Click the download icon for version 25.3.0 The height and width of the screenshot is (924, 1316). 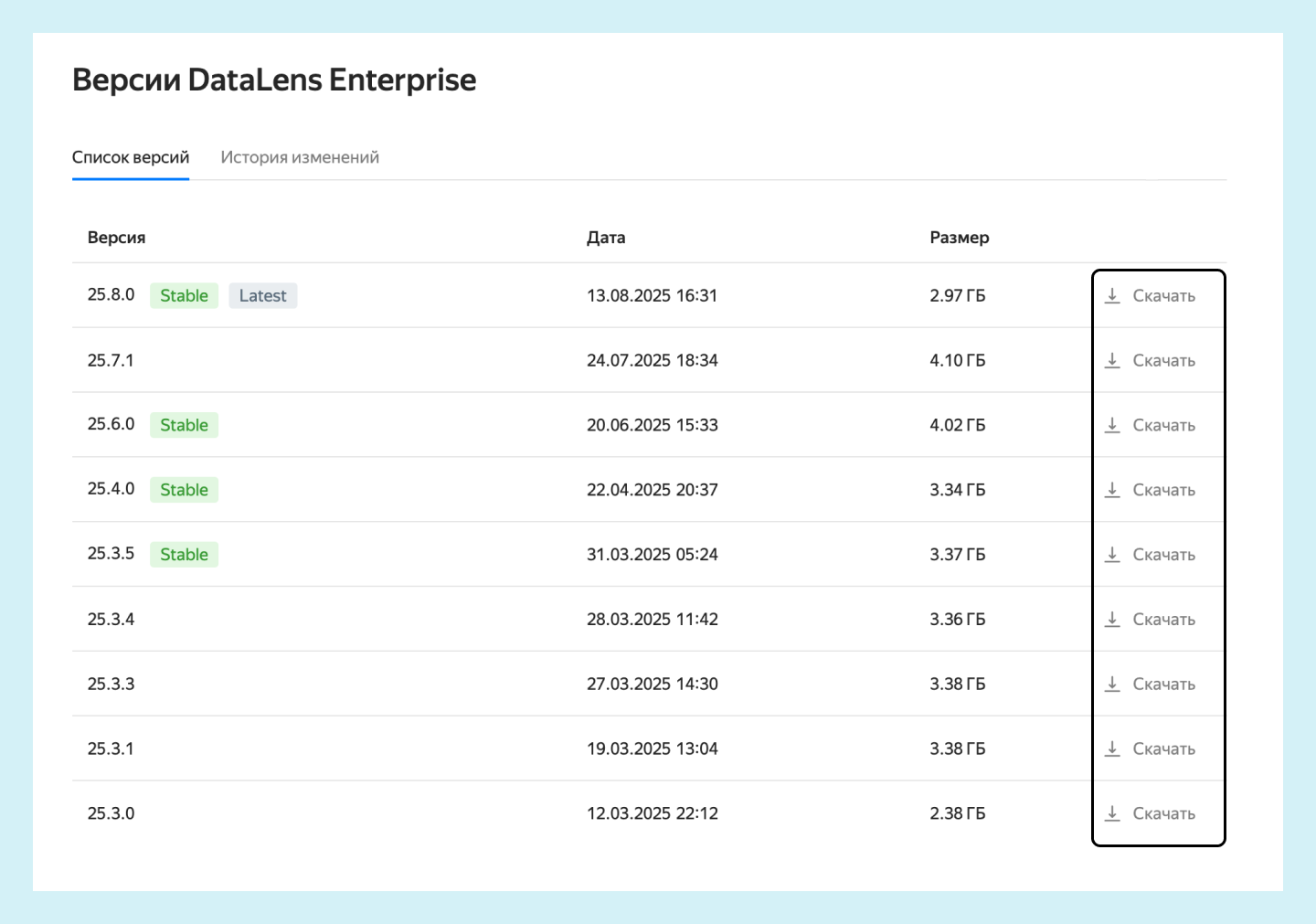[x=1112, y=813]
